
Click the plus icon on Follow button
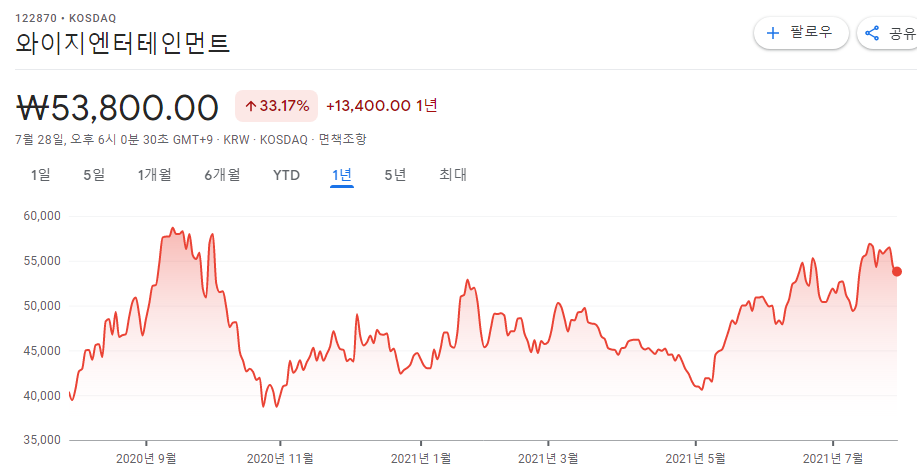(x=773, y=33)
